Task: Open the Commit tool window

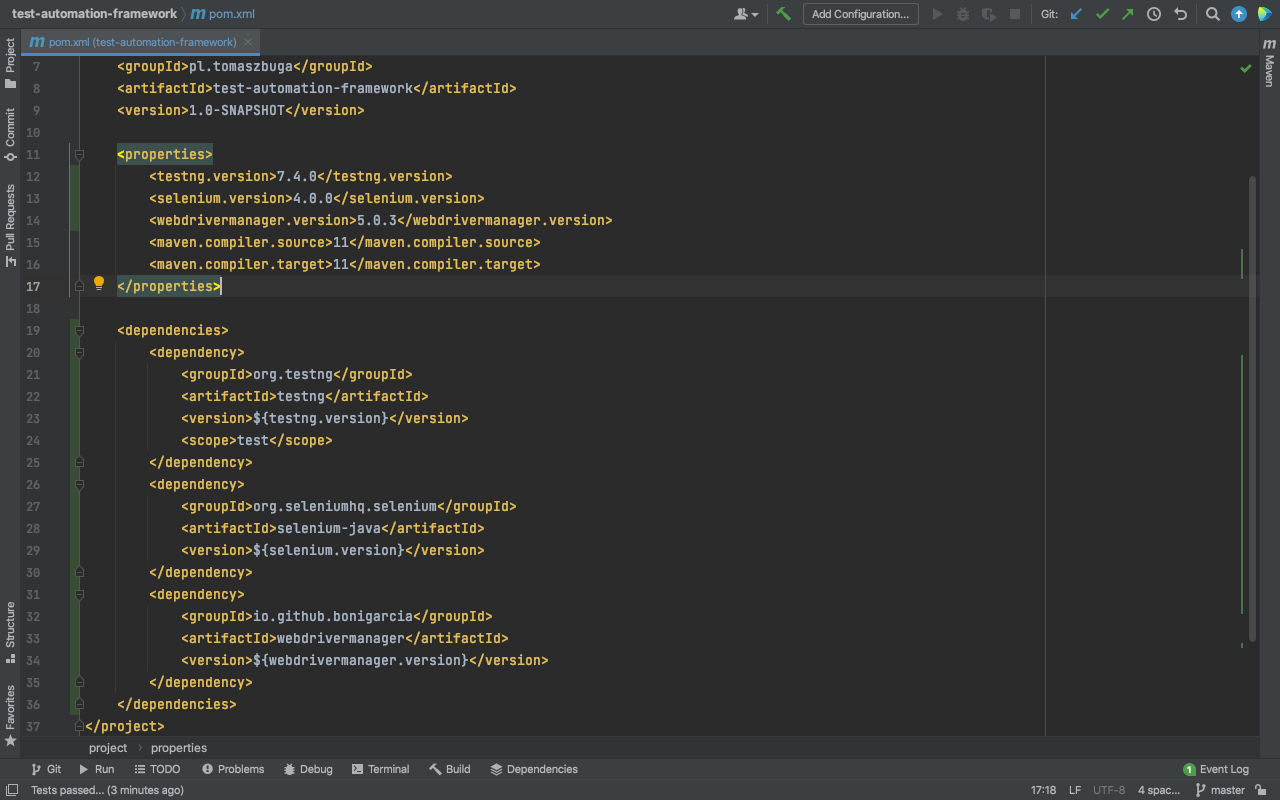Action: pos(10,134)
